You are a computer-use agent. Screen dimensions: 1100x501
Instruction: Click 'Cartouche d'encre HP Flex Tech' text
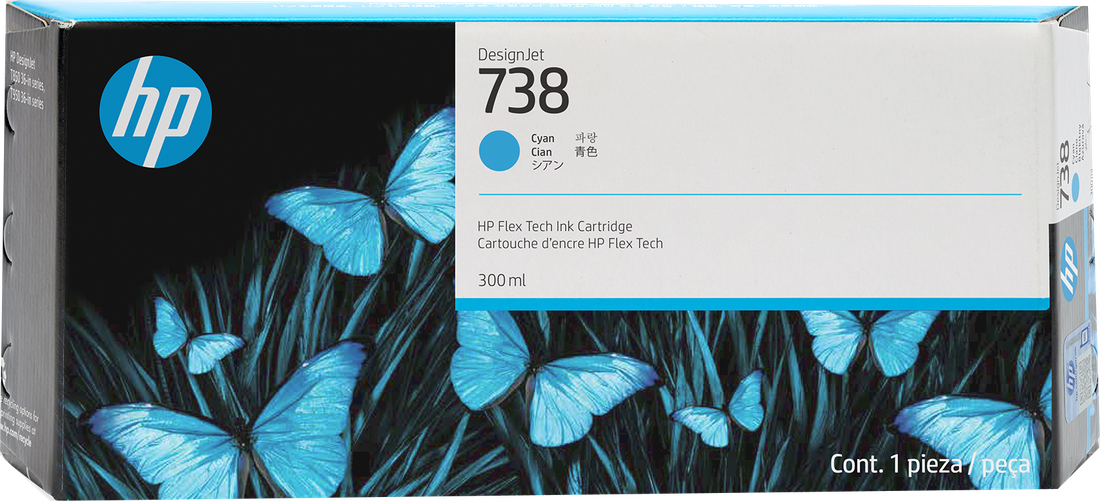[x=570, y=243]
